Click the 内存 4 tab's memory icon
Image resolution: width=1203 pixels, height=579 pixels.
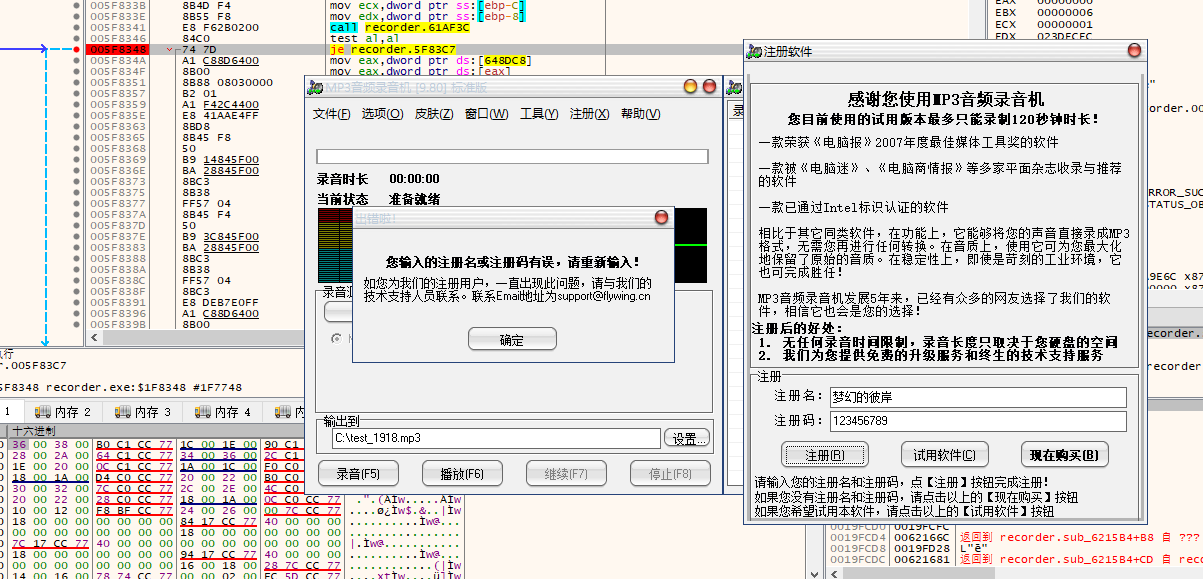(203, 412)
